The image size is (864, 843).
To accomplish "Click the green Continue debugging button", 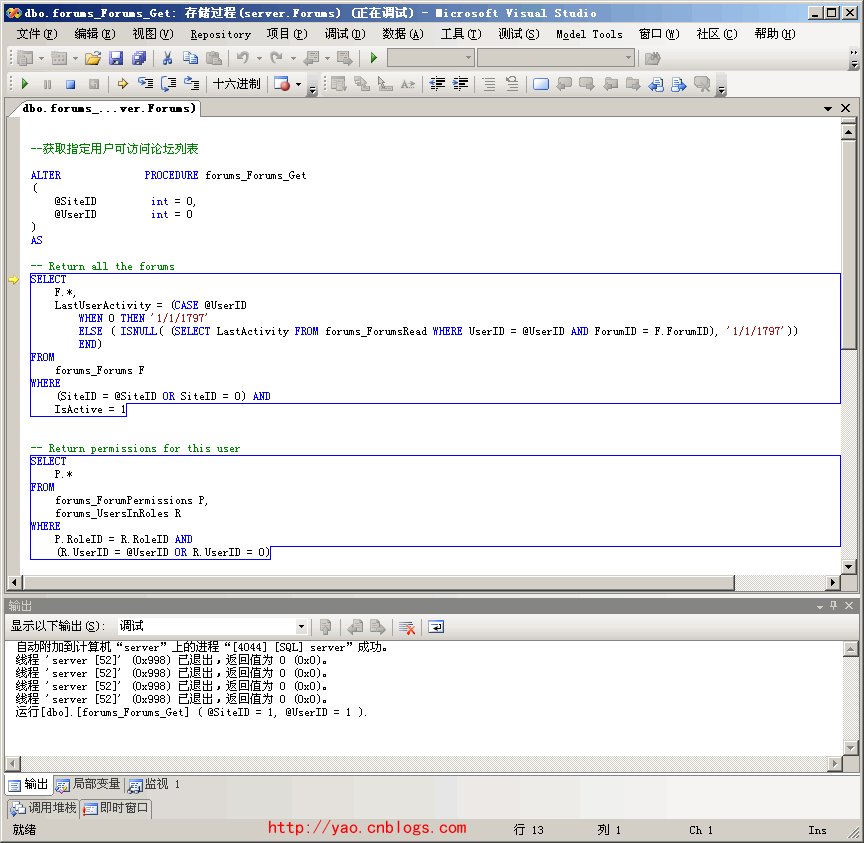I will (x=25, y=85).
